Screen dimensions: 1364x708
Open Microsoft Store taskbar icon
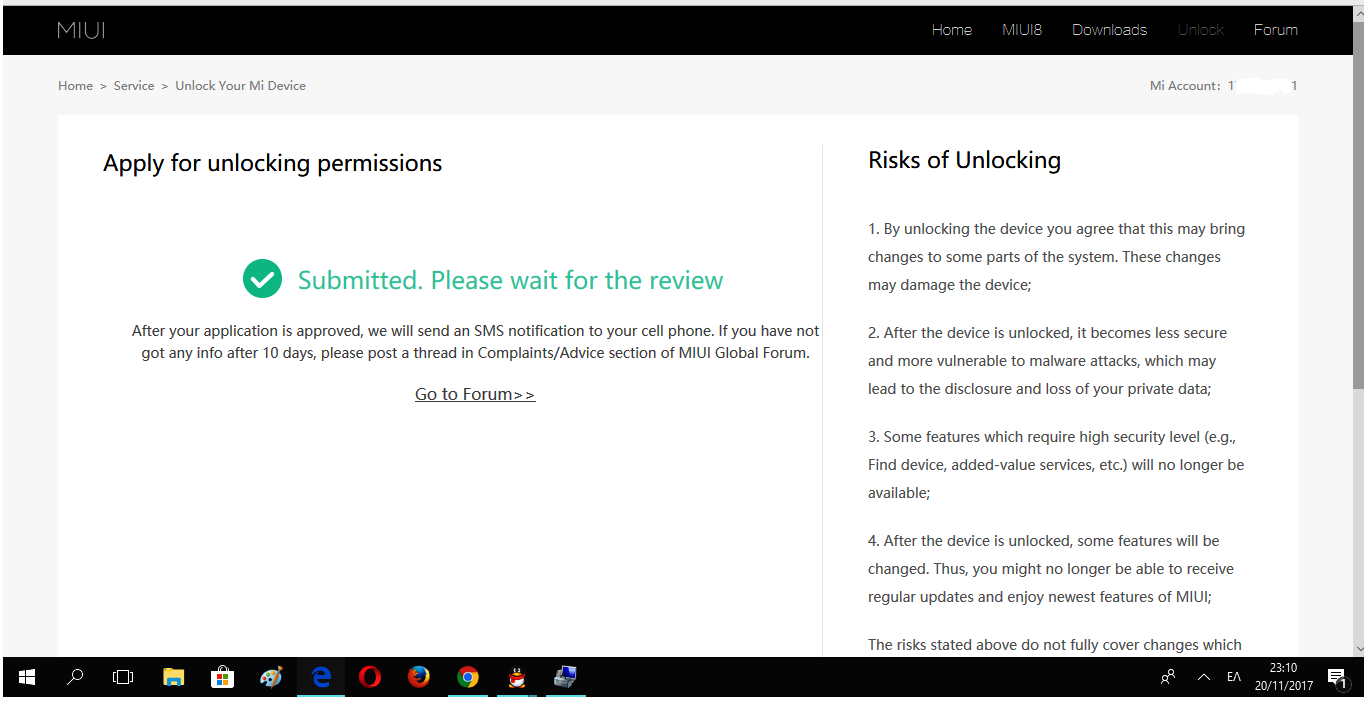[x=222, y=677]
